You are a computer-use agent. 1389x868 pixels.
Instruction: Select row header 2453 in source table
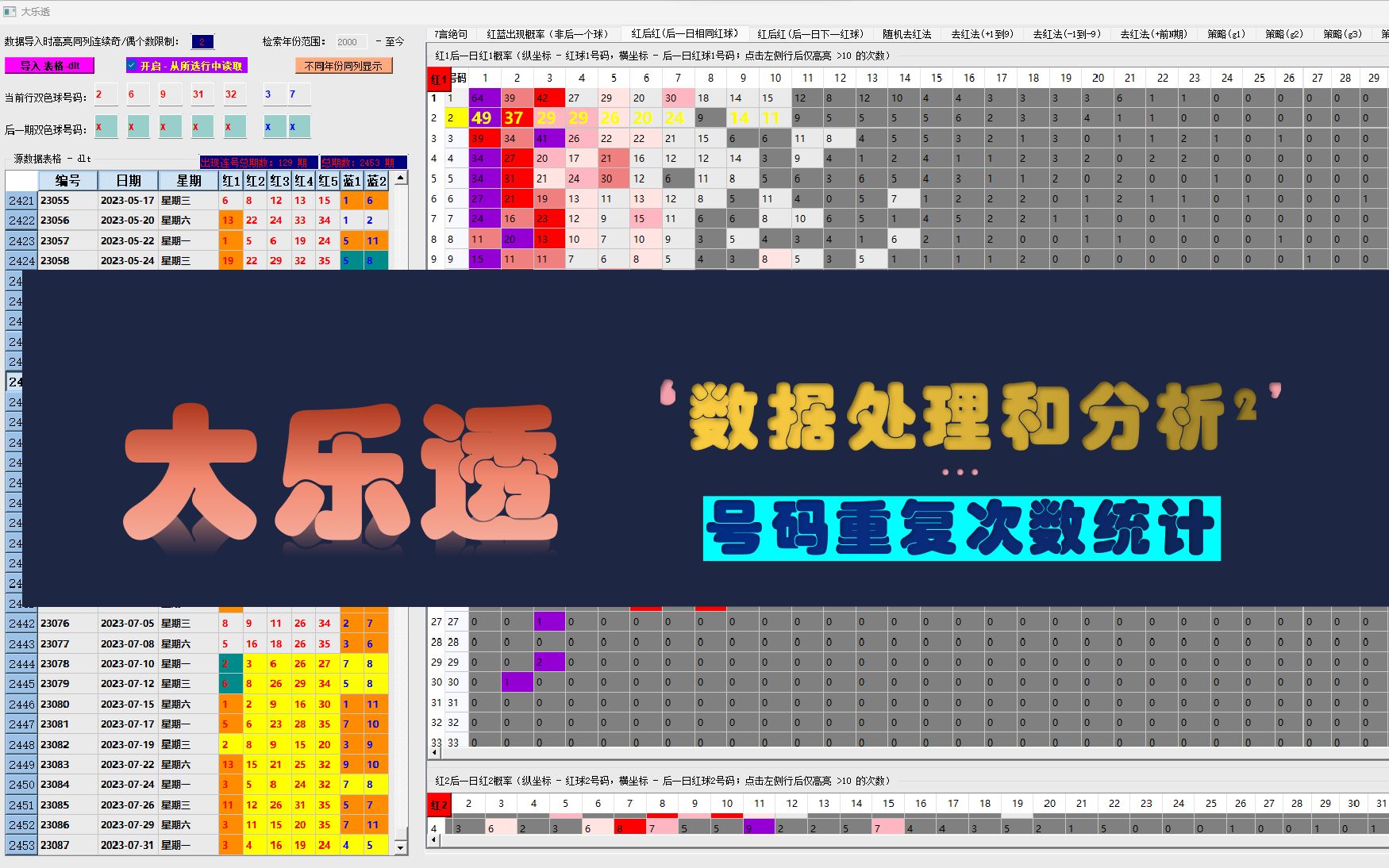(x=21, y=846)
